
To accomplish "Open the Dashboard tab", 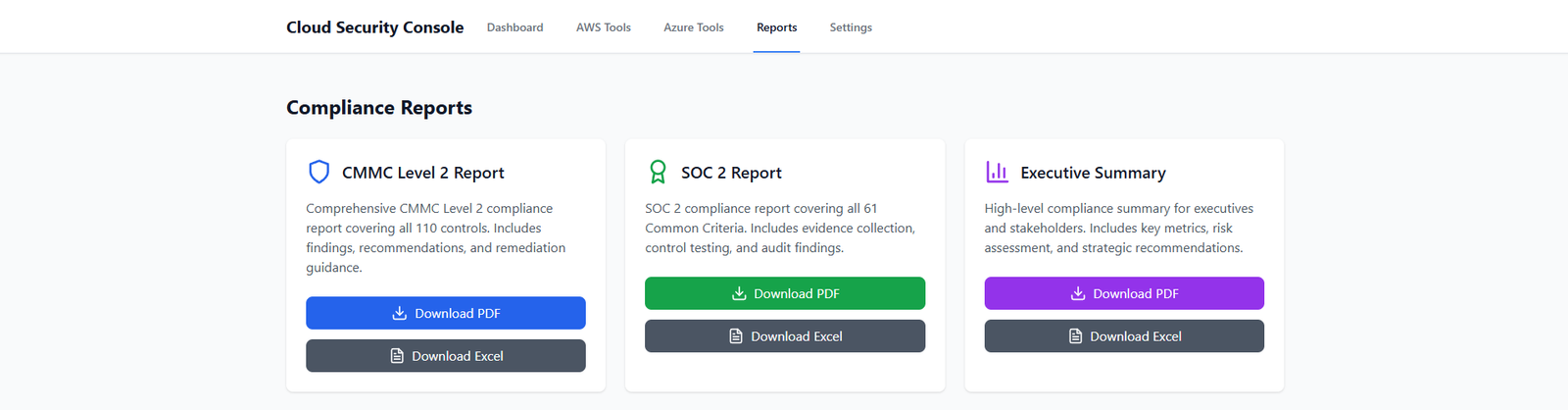I will 514,27.
